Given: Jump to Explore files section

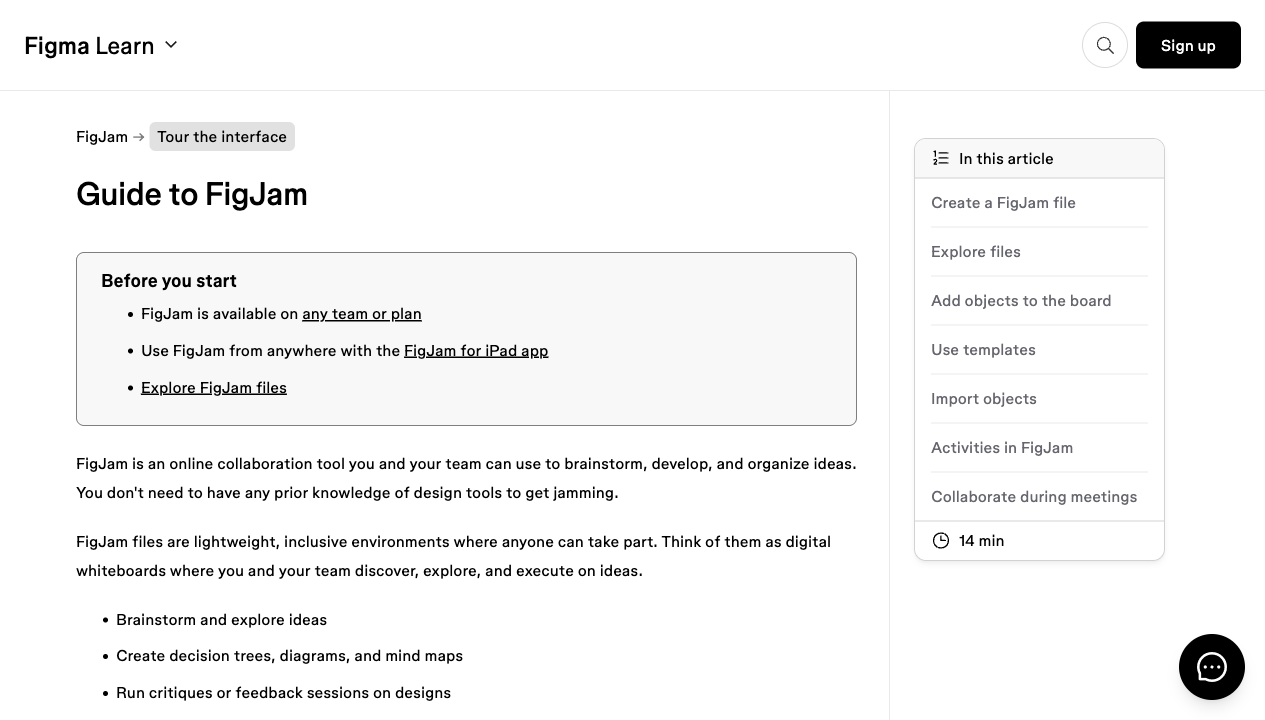Looking at the screenshot, I should 976,252.
